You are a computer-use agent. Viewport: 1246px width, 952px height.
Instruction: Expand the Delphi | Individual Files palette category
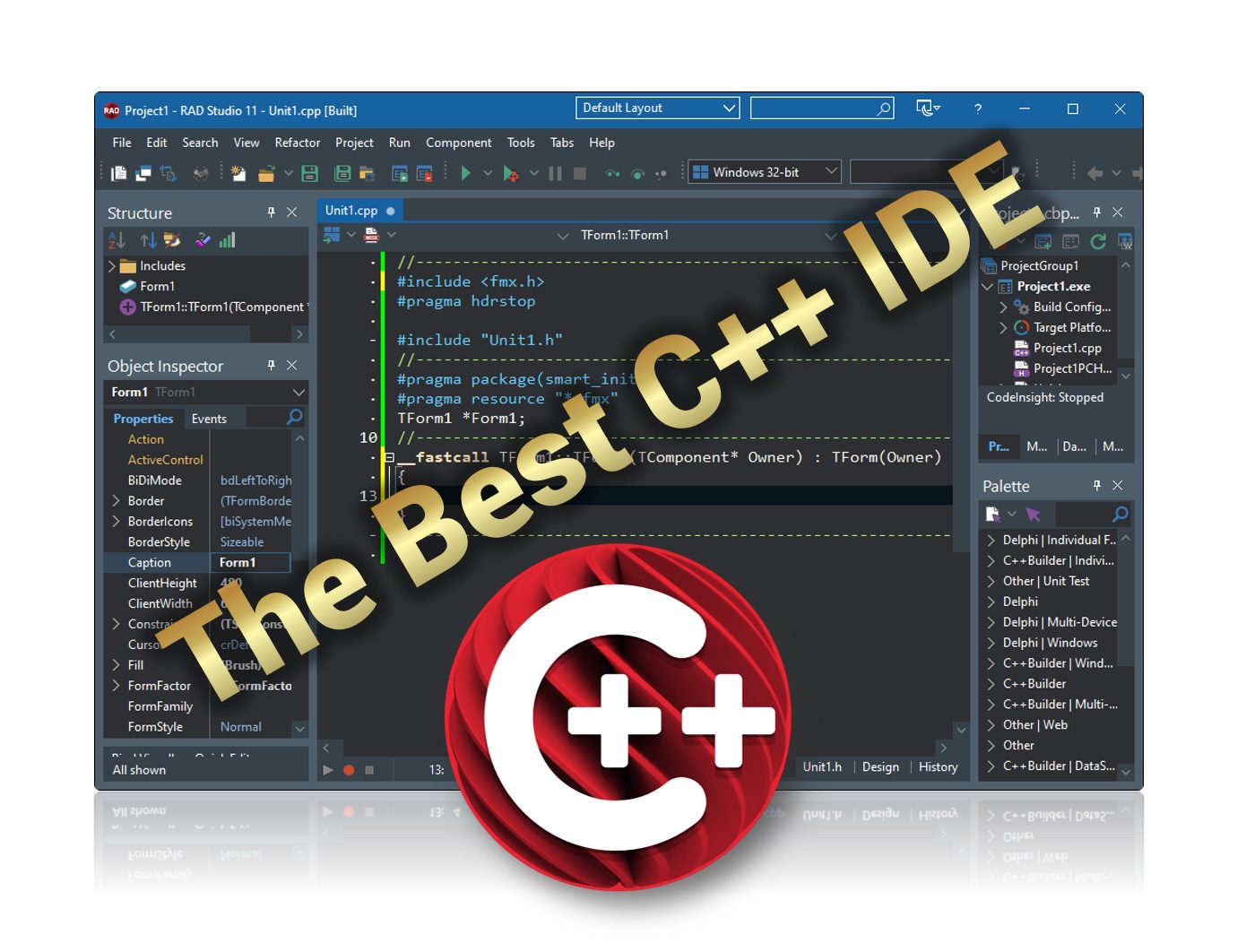[x=991, y=541]
